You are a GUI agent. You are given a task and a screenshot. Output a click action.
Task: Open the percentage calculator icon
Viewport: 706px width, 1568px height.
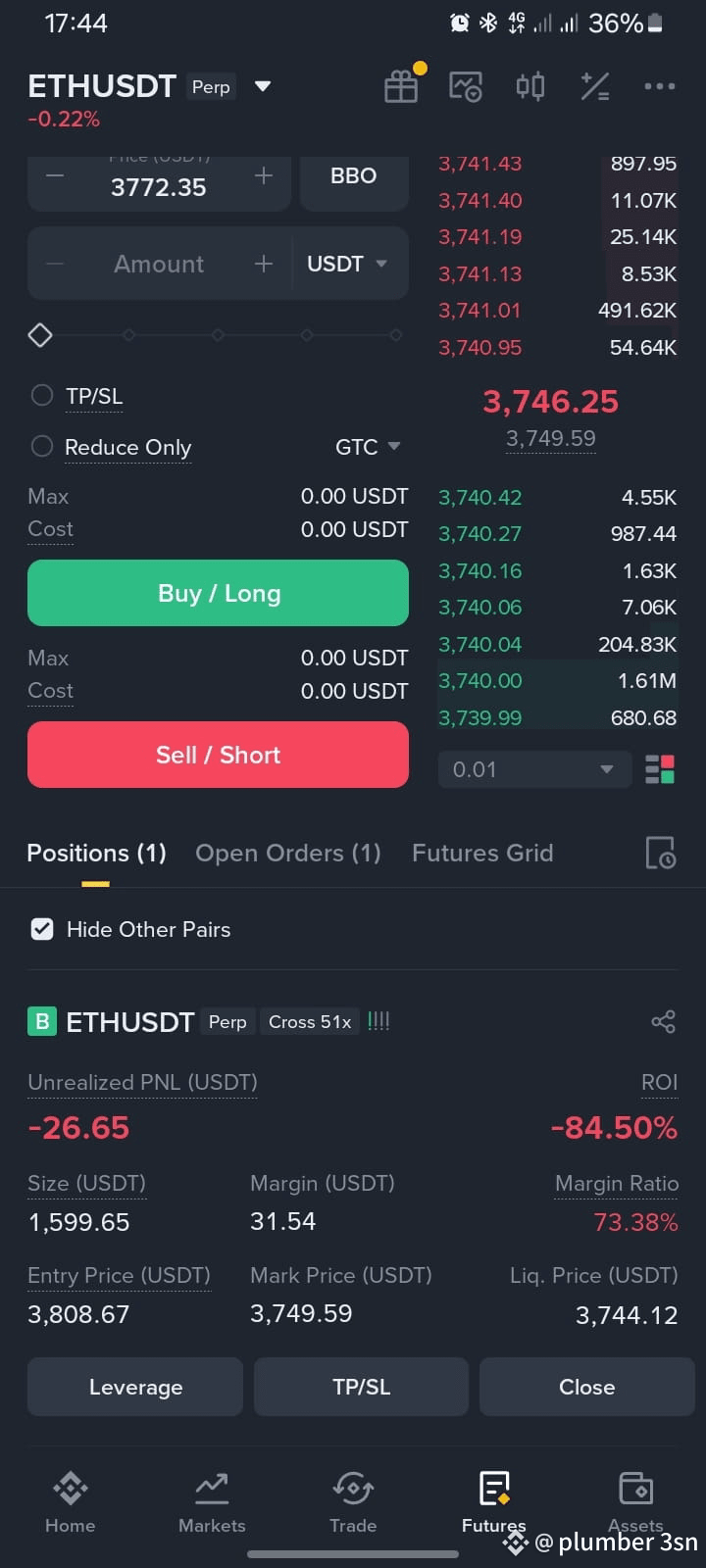tap(595, 86)
